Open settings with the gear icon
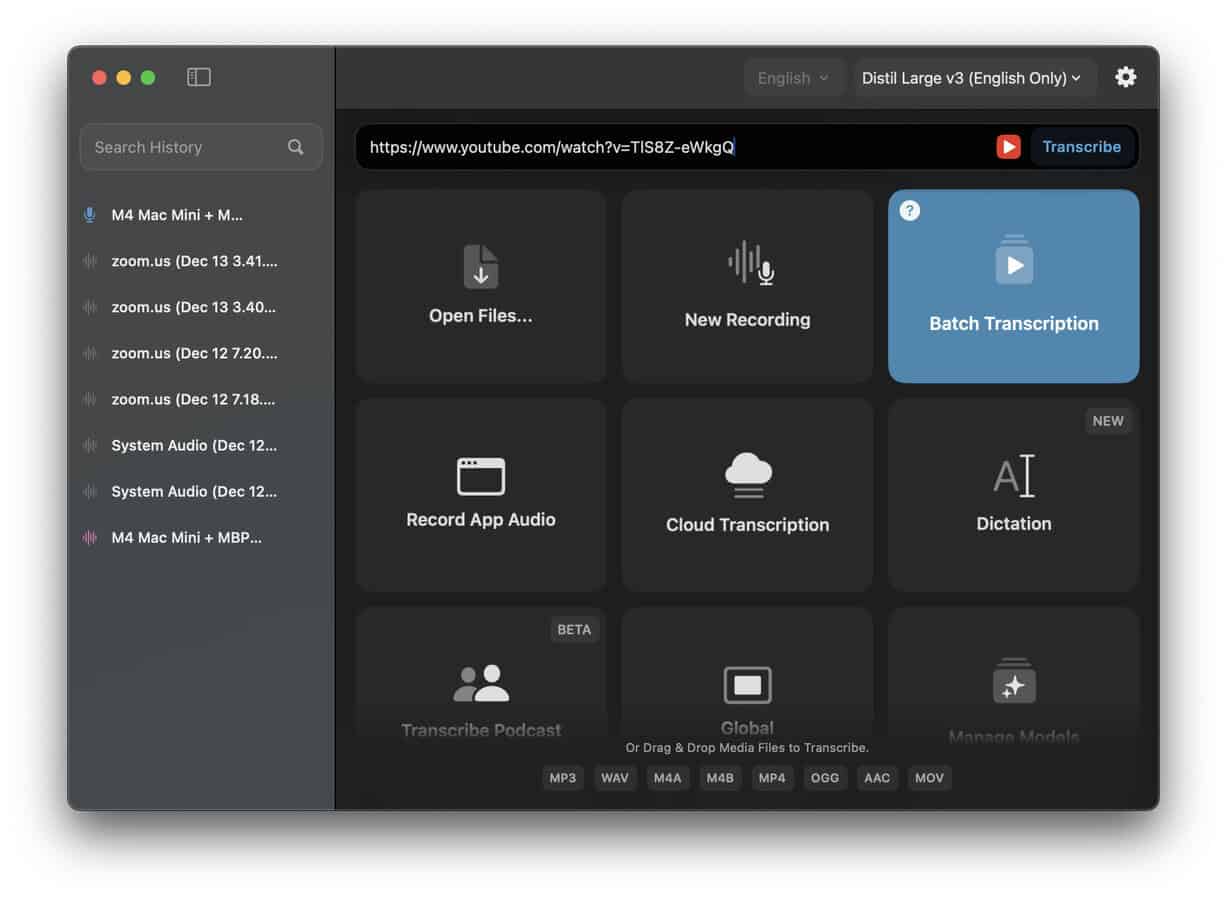The image size is (1227, 900). coord(1126,77)
